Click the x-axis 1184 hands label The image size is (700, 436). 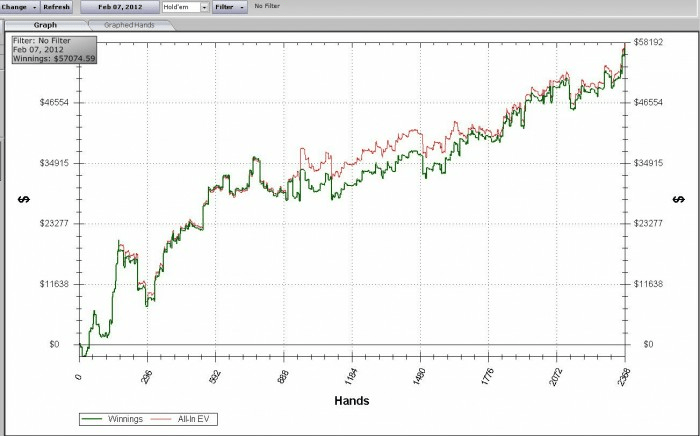[351, 377]
